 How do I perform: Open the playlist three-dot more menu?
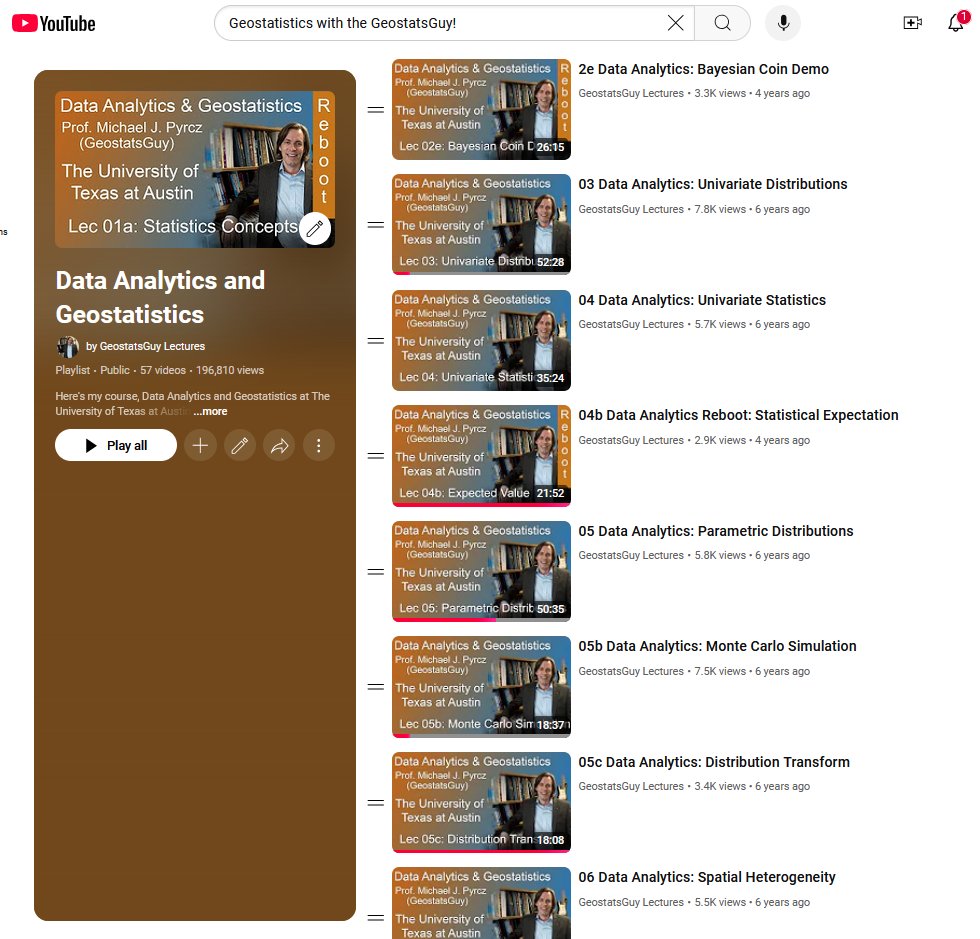[319, 445]
